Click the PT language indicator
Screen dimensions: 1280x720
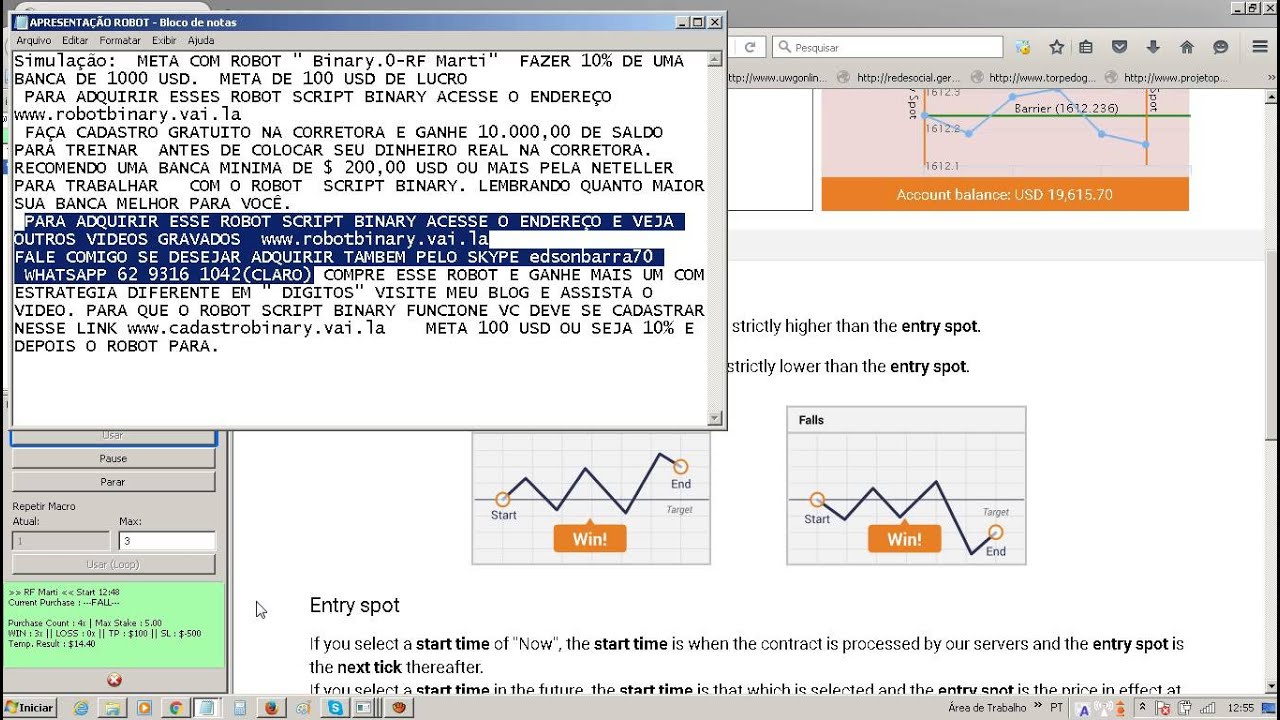point(1057,707)
